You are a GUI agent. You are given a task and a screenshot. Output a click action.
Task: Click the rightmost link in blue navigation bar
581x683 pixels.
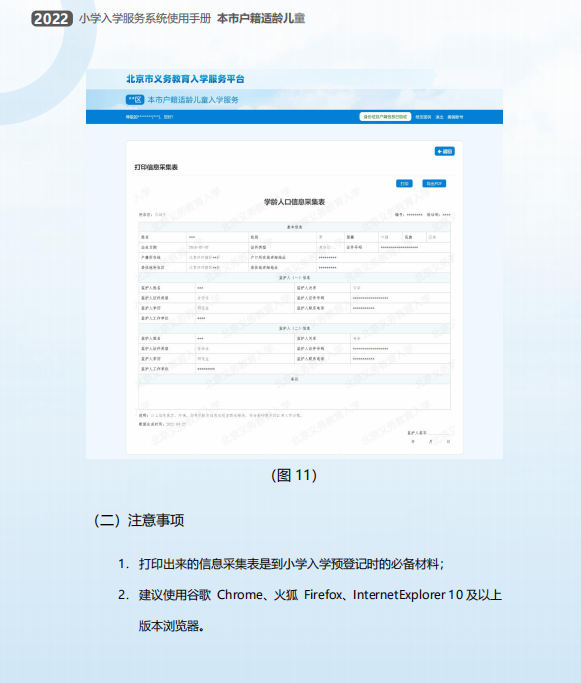(x=455, y=117)
